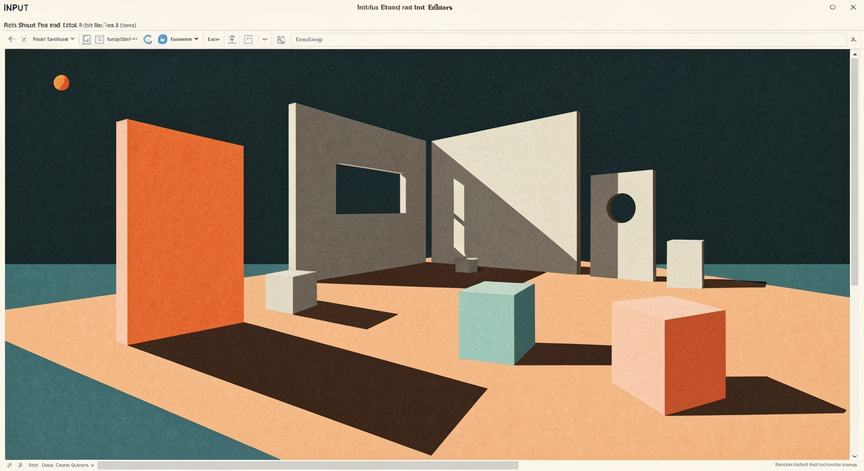Click the INPUT title label

point(16,8)
